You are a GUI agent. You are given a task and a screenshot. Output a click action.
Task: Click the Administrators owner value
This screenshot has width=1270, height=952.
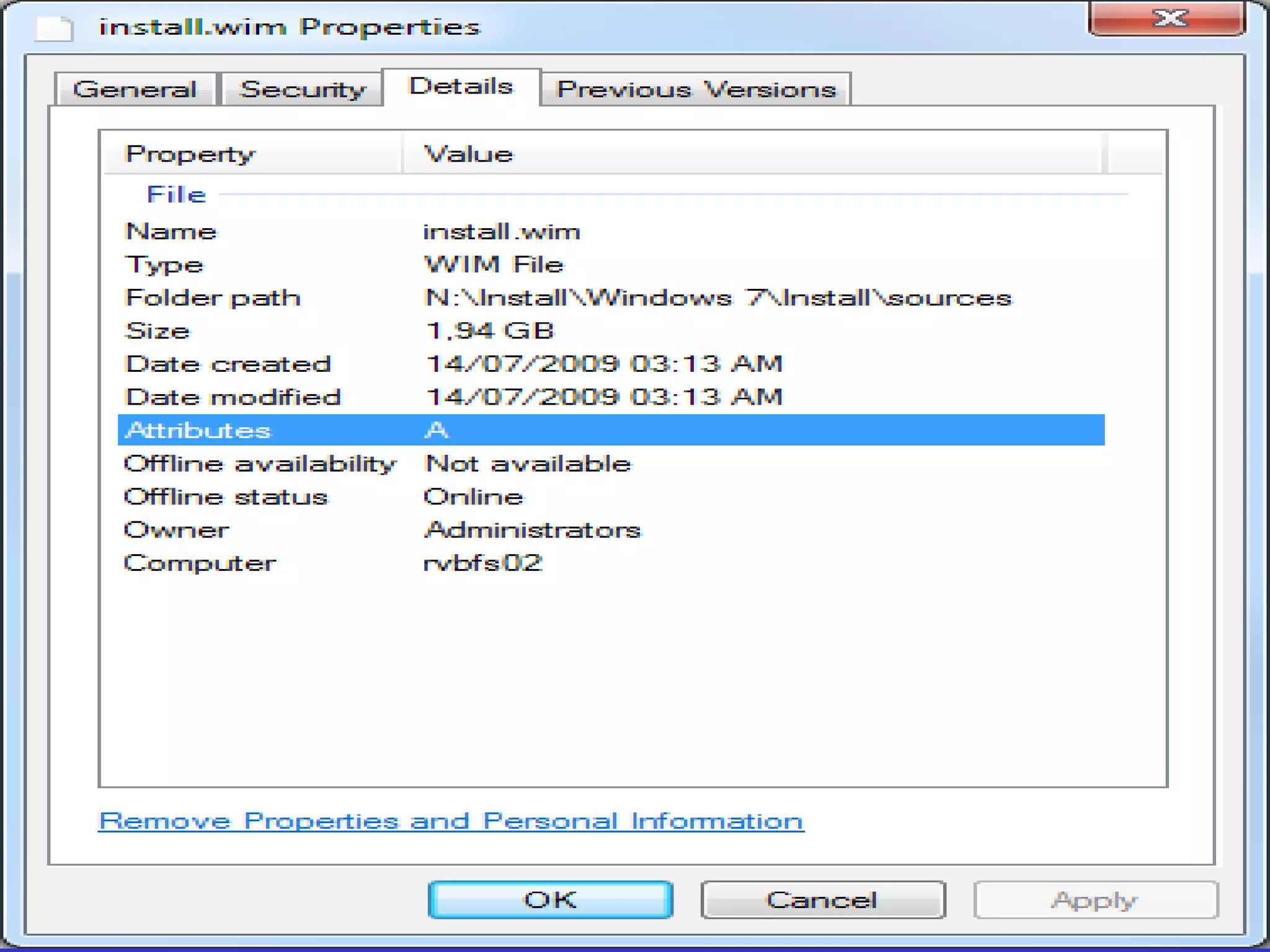533,530
